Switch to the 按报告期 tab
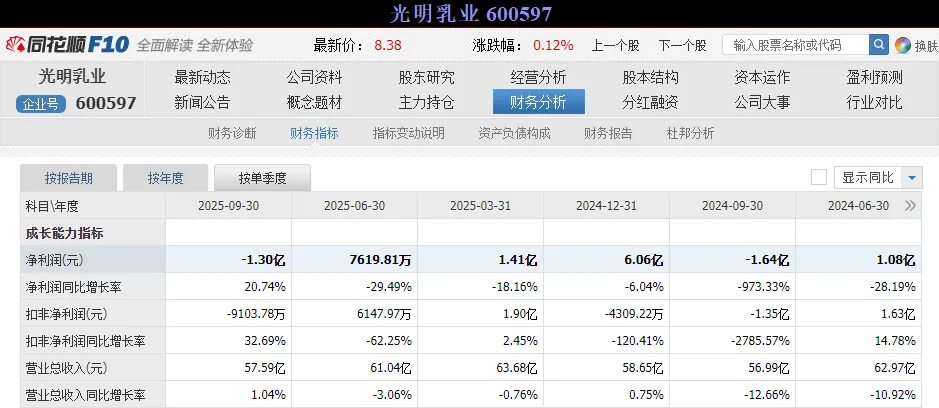The width and height of the screenshot is (939, 408). coord(69,178)
